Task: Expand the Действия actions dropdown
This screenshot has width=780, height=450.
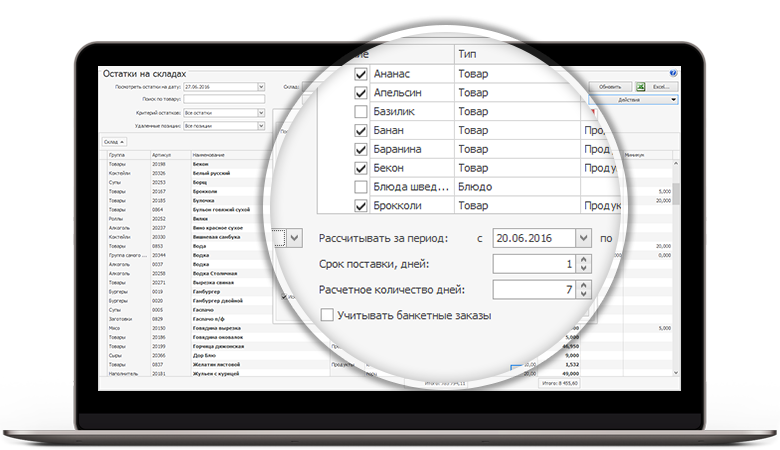Action: (x=635, y=100)
